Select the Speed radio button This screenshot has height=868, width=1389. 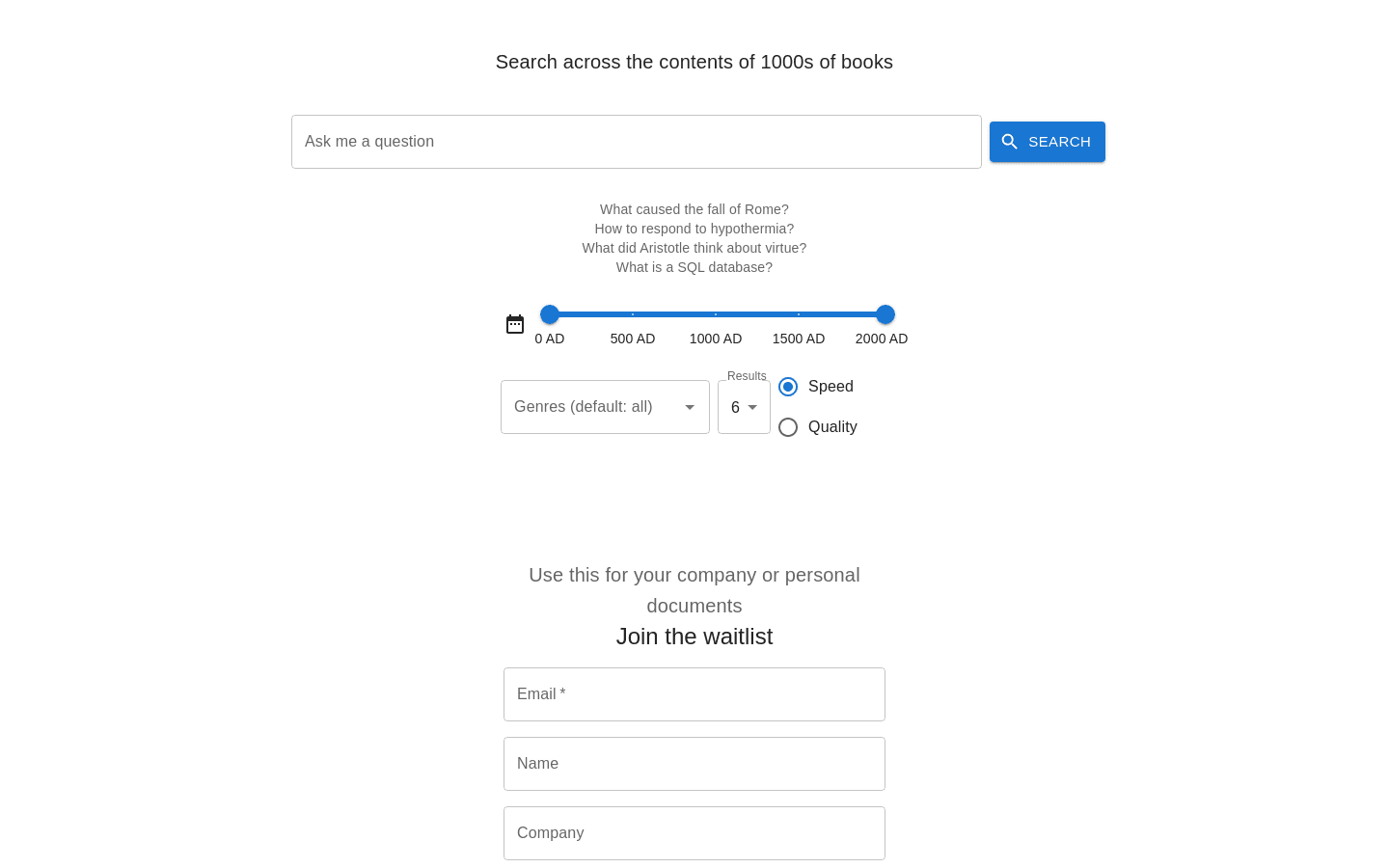(x=788, y=387)
